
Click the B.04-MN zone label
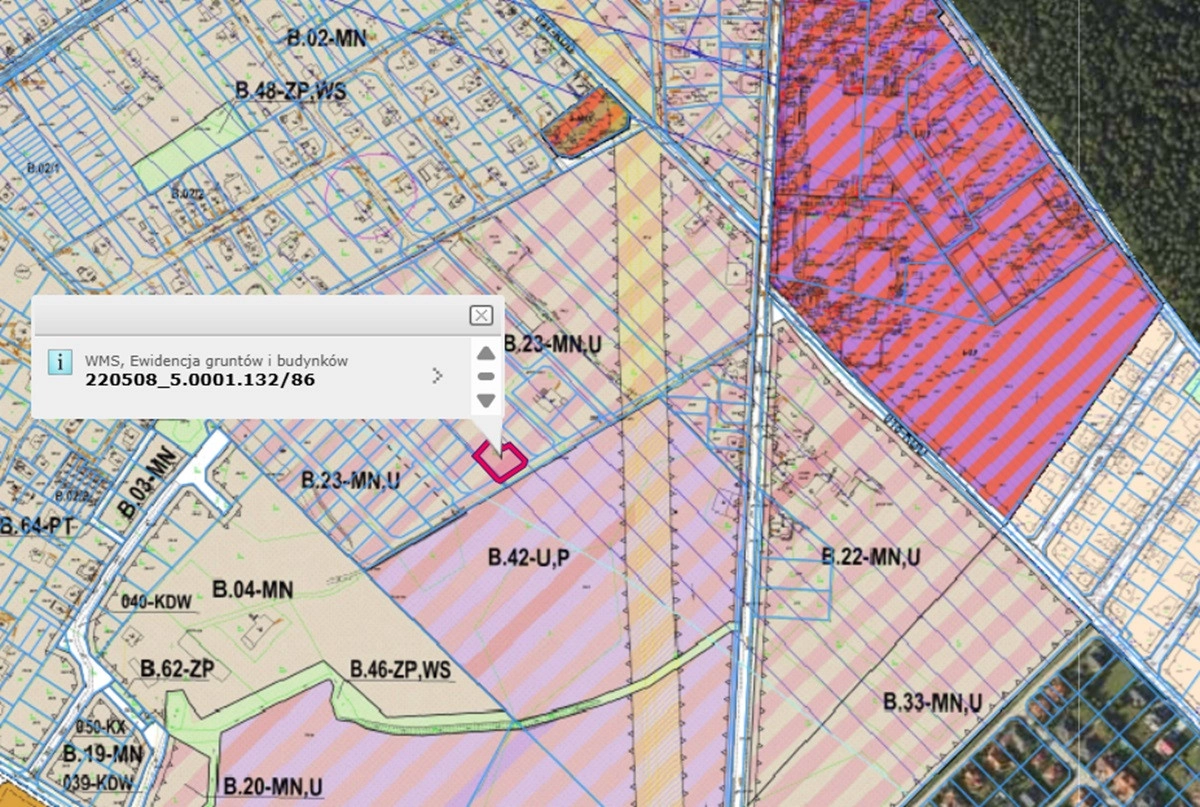point(253,590)
